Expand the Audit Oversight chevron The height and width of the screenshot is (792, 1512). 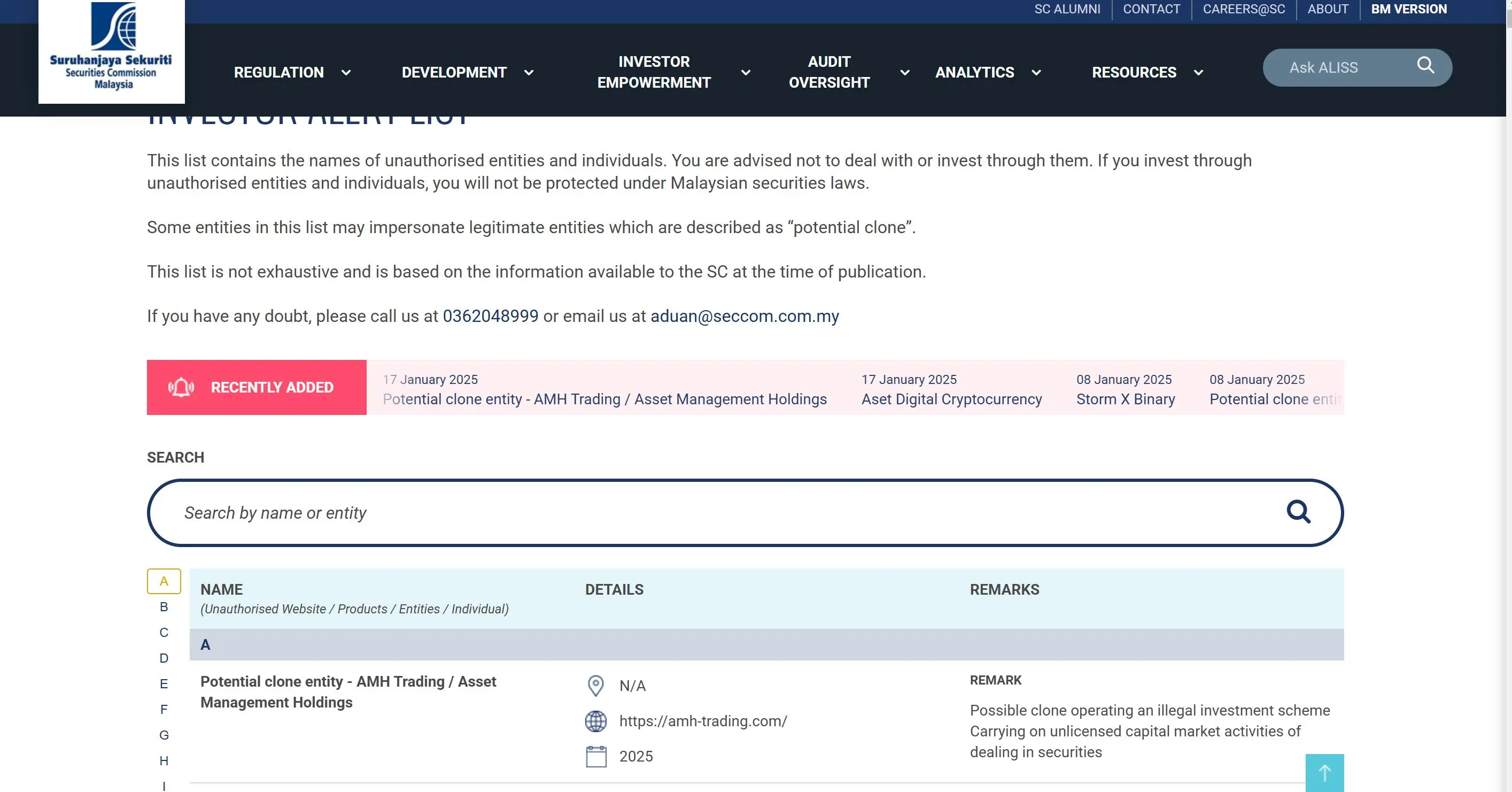[905, 73]
